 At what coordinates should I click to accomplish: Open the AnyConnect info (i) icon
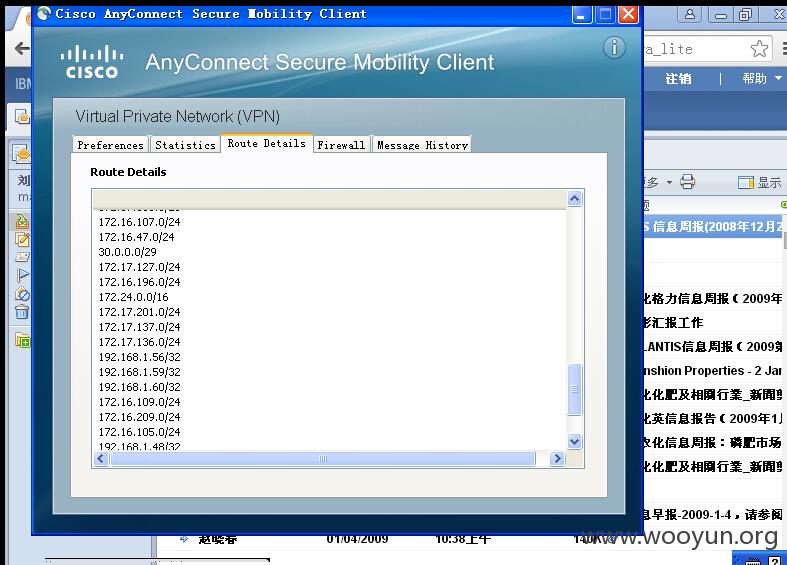[x=614, y=48]
